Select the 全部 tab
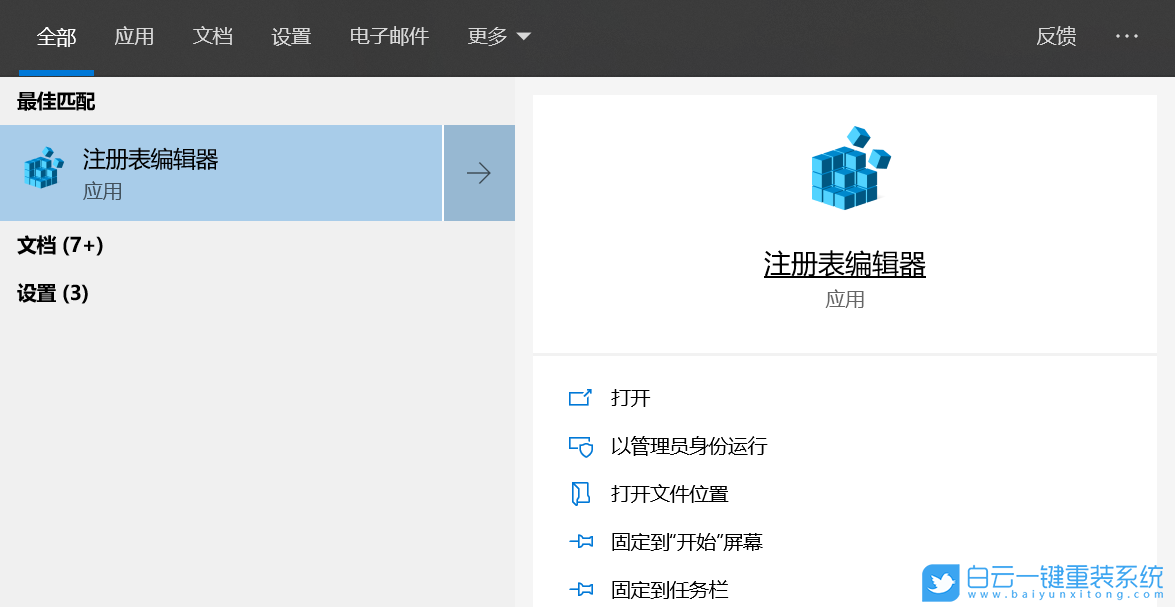Image resolution: width=1175 pixels, height=607 pixels. click(x=55, y=36)
